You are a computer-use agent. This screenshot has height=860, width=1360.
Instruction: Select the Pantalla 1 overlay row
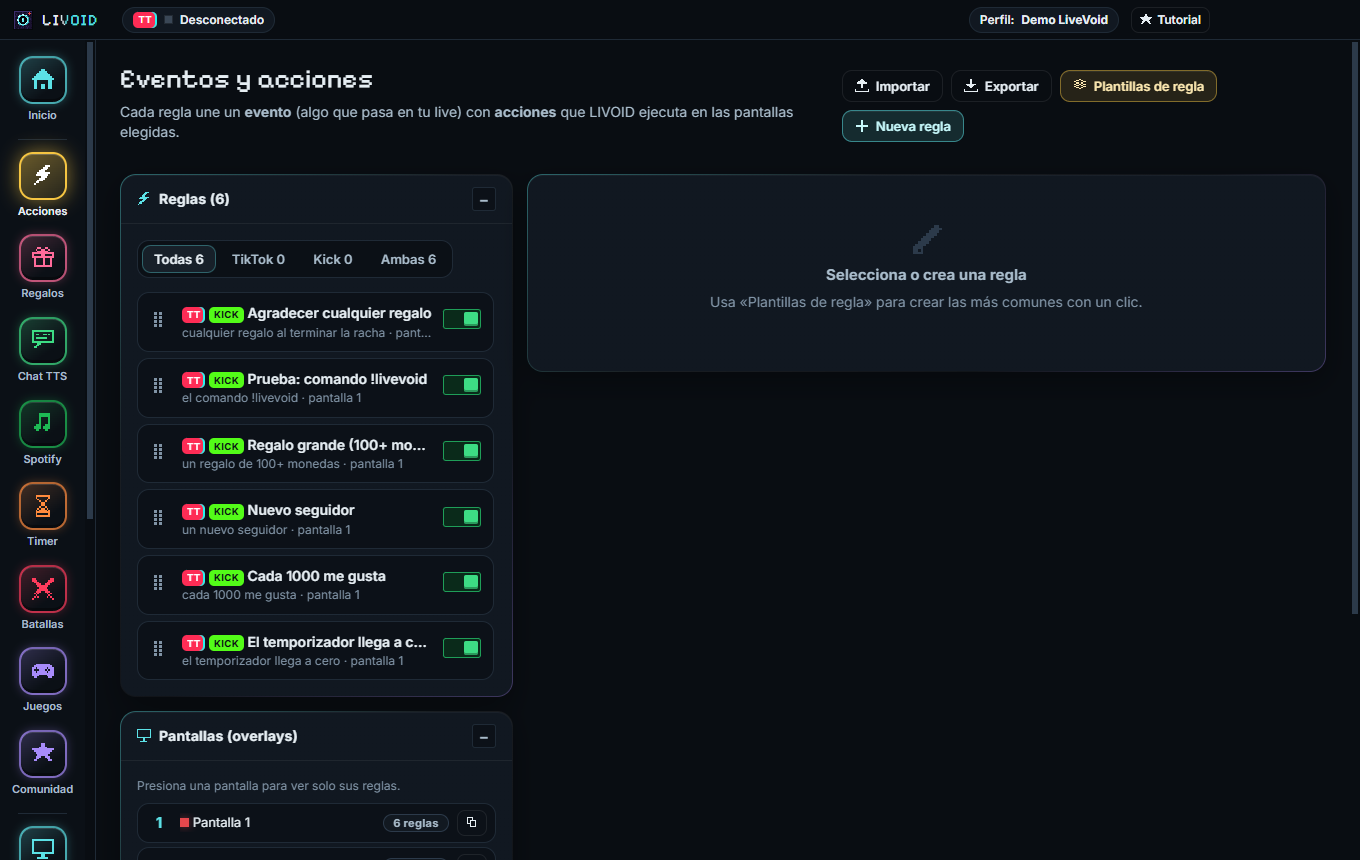pos(316,823)
